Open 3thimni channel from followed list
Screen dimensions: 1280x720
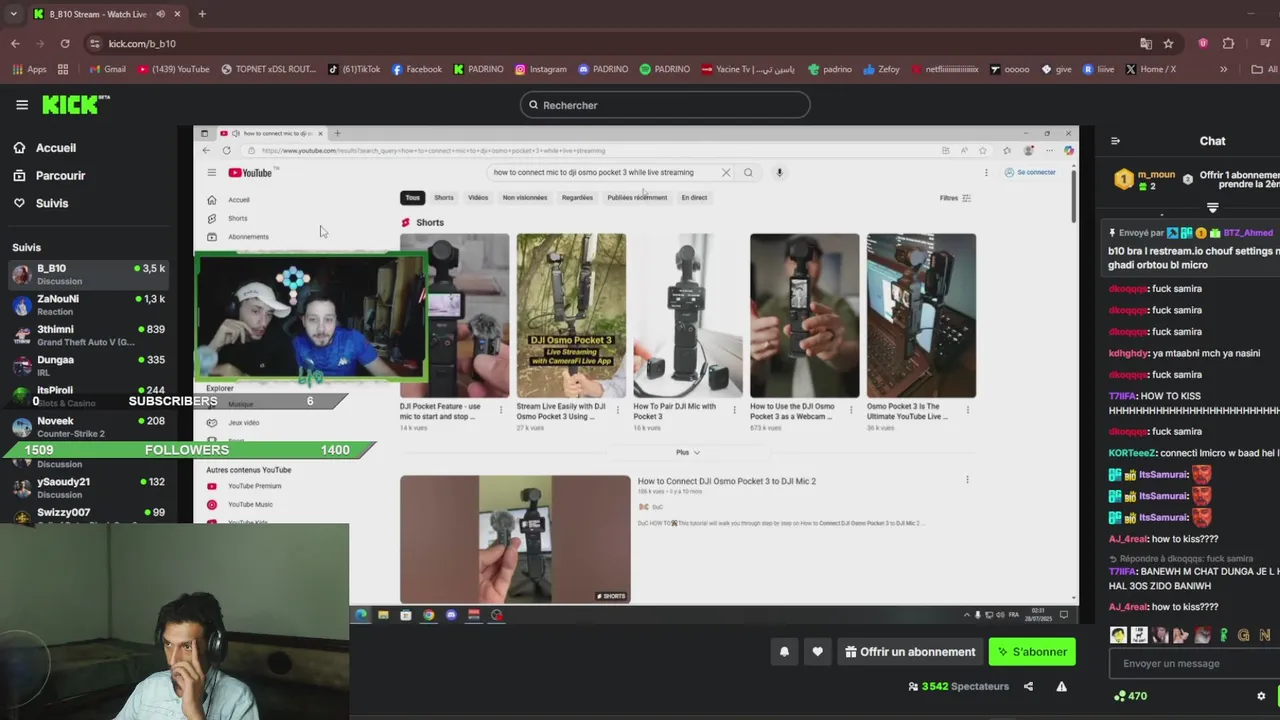pos(90,335)
